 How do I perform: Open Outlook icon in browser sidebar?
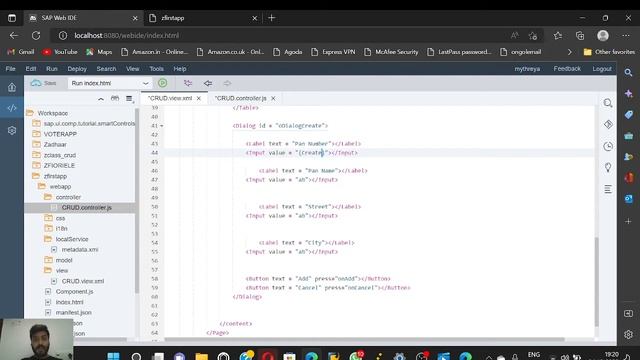point(629,199)
